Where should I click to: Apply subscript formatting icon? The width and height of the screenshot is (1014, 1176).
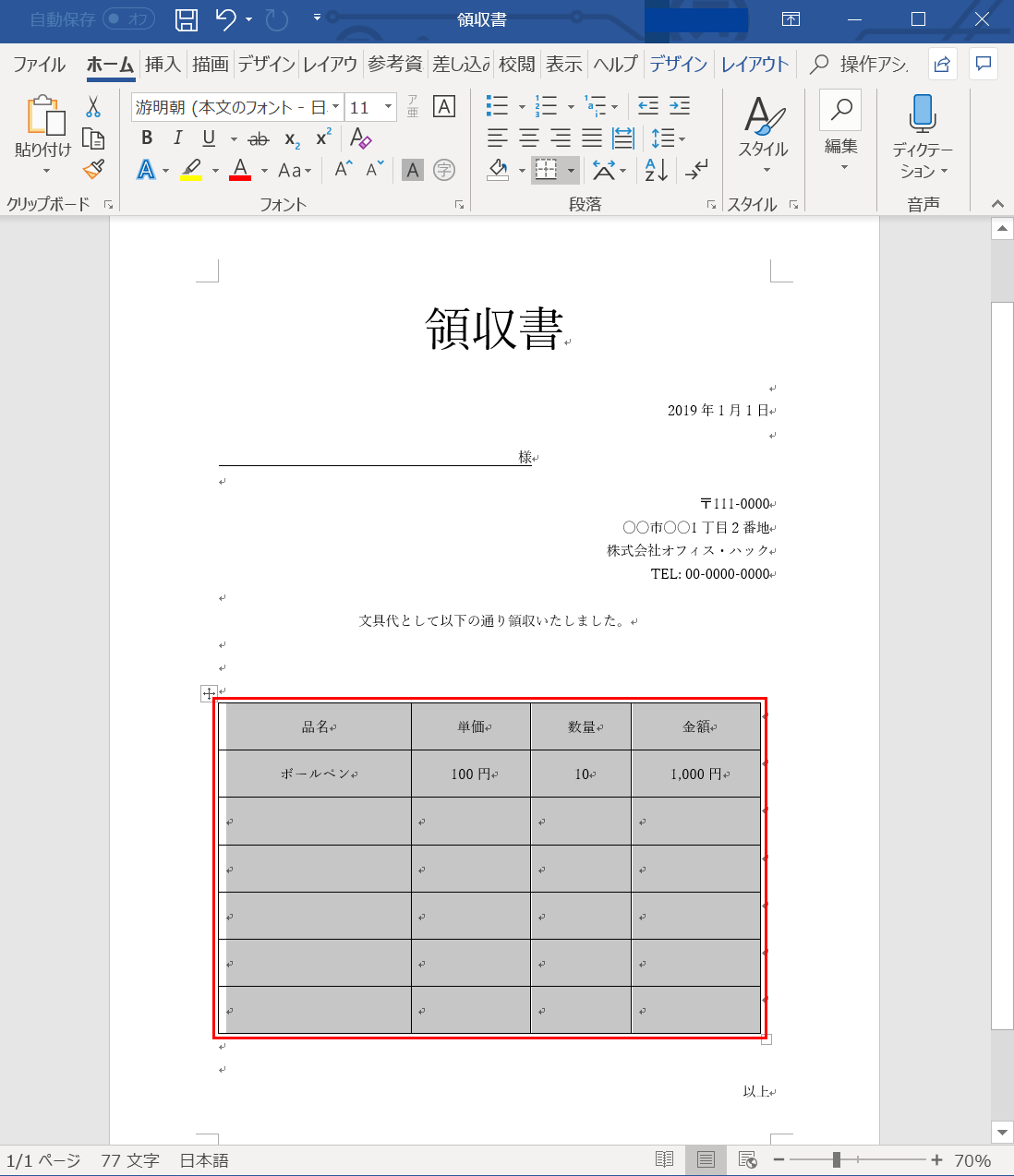(x=292, y=139)
